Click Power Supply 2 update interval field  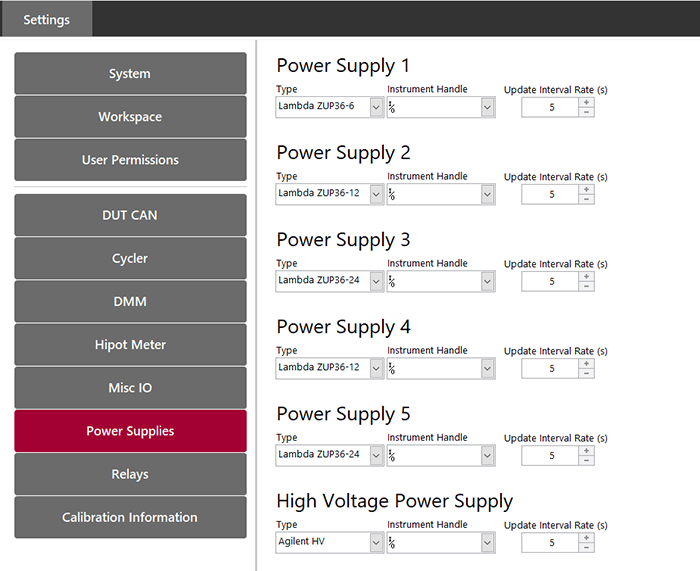pyautogui.click(x=550, y=194)
